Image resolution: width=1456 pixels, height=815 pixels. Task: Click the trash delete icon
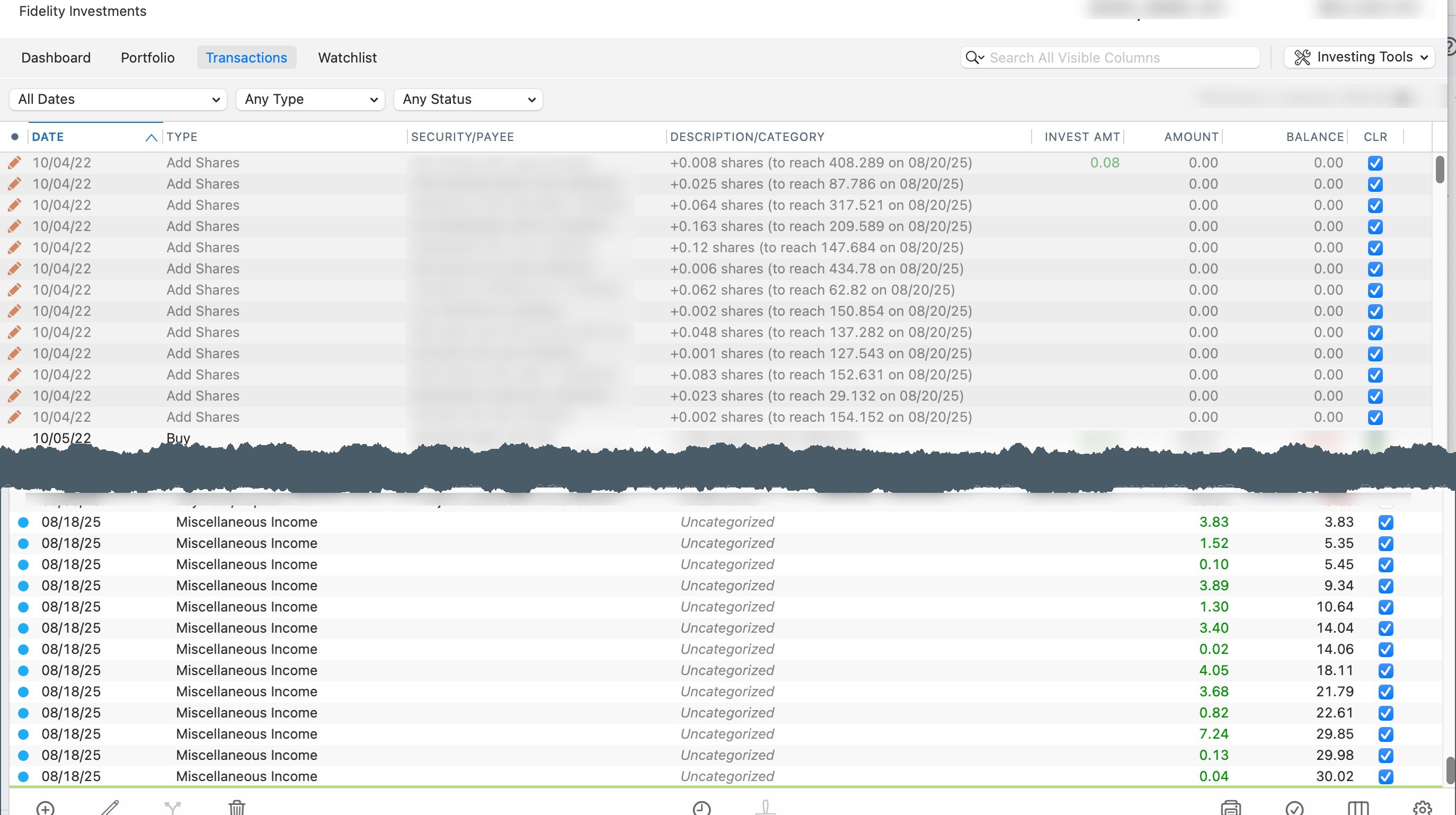237,807
